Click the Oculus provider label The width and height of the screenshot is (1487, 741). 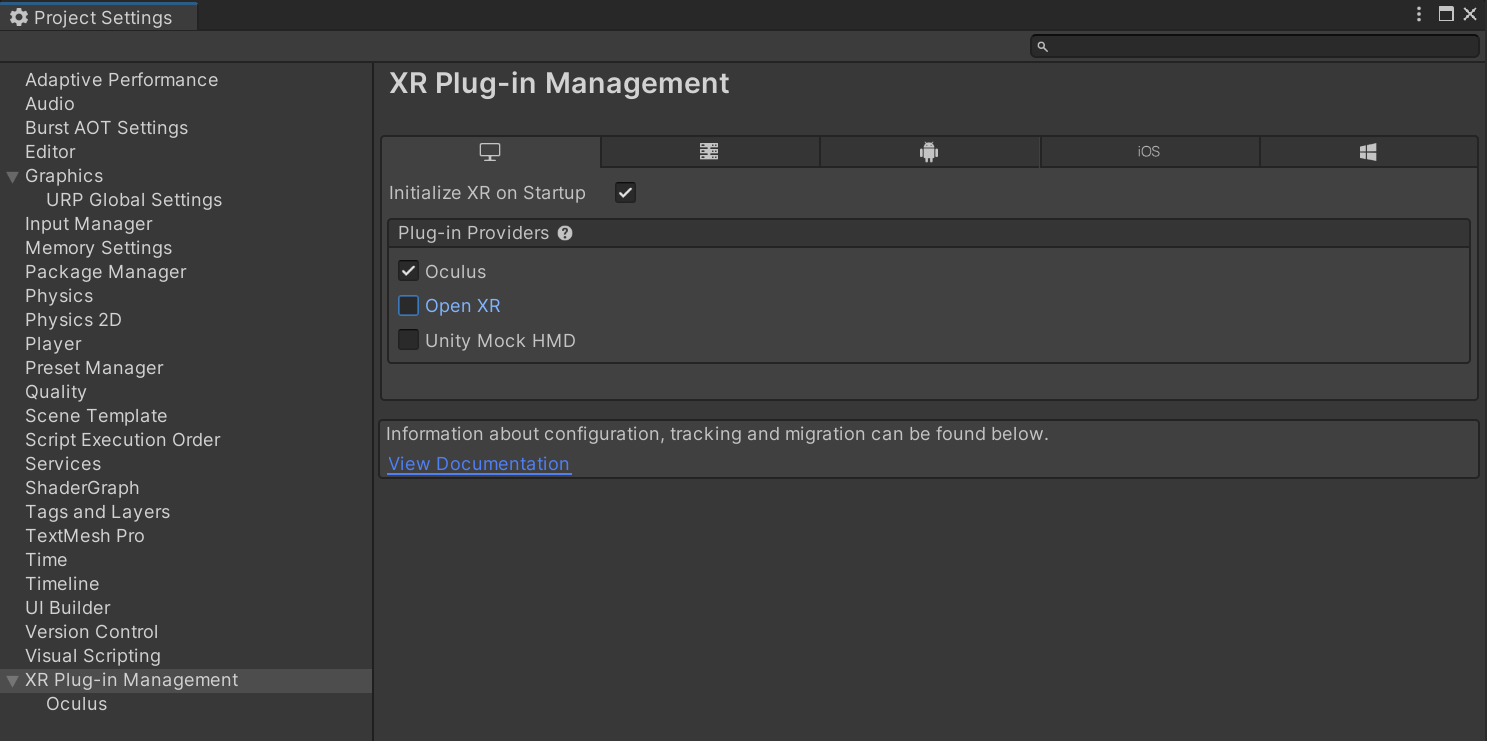tap(455, 272)
